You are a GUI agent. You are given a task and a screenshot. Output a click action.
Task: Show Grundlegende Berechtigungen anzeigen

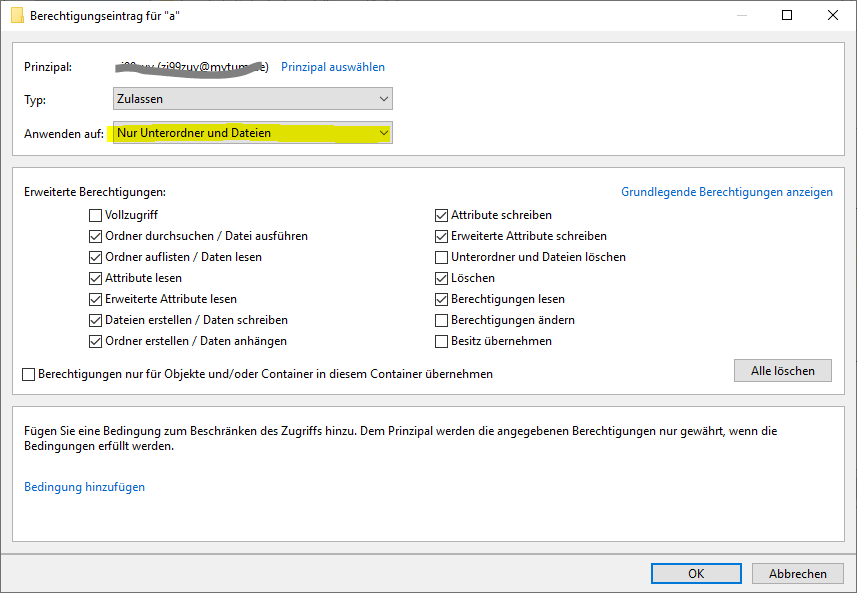point(726,192)
